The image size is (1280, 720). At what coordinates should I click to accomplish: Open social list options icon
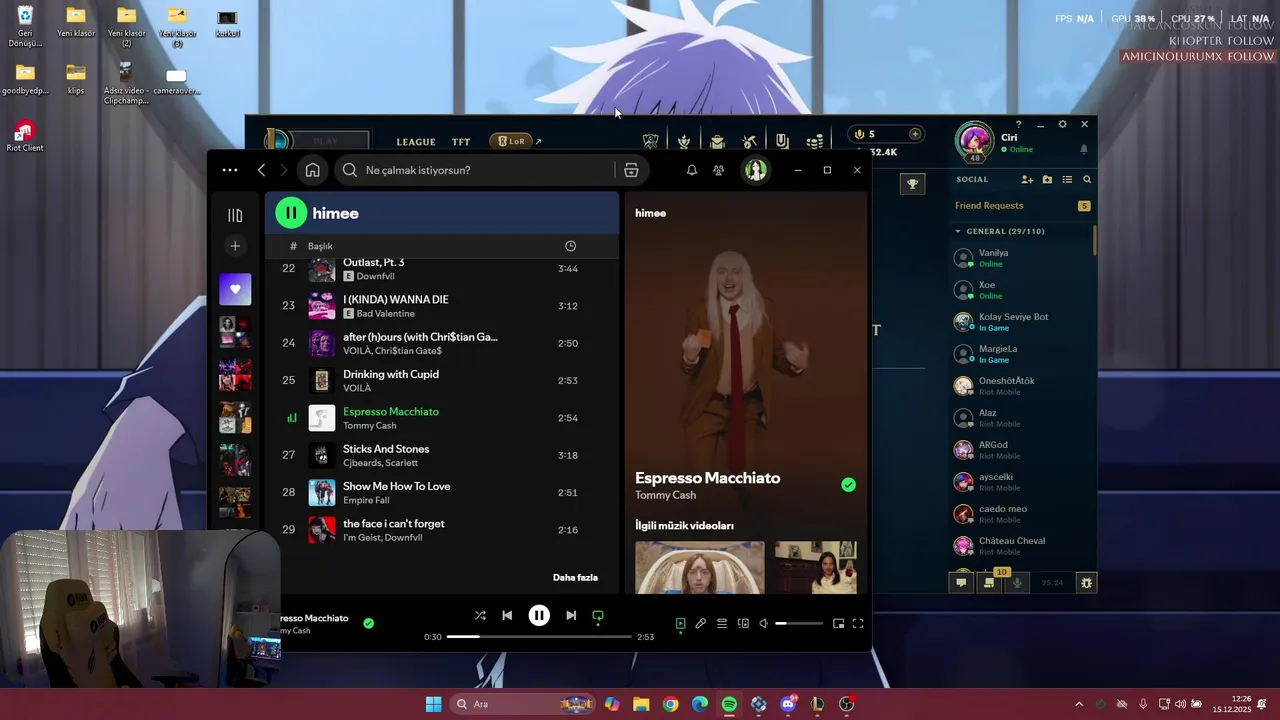click(1067, 180)
